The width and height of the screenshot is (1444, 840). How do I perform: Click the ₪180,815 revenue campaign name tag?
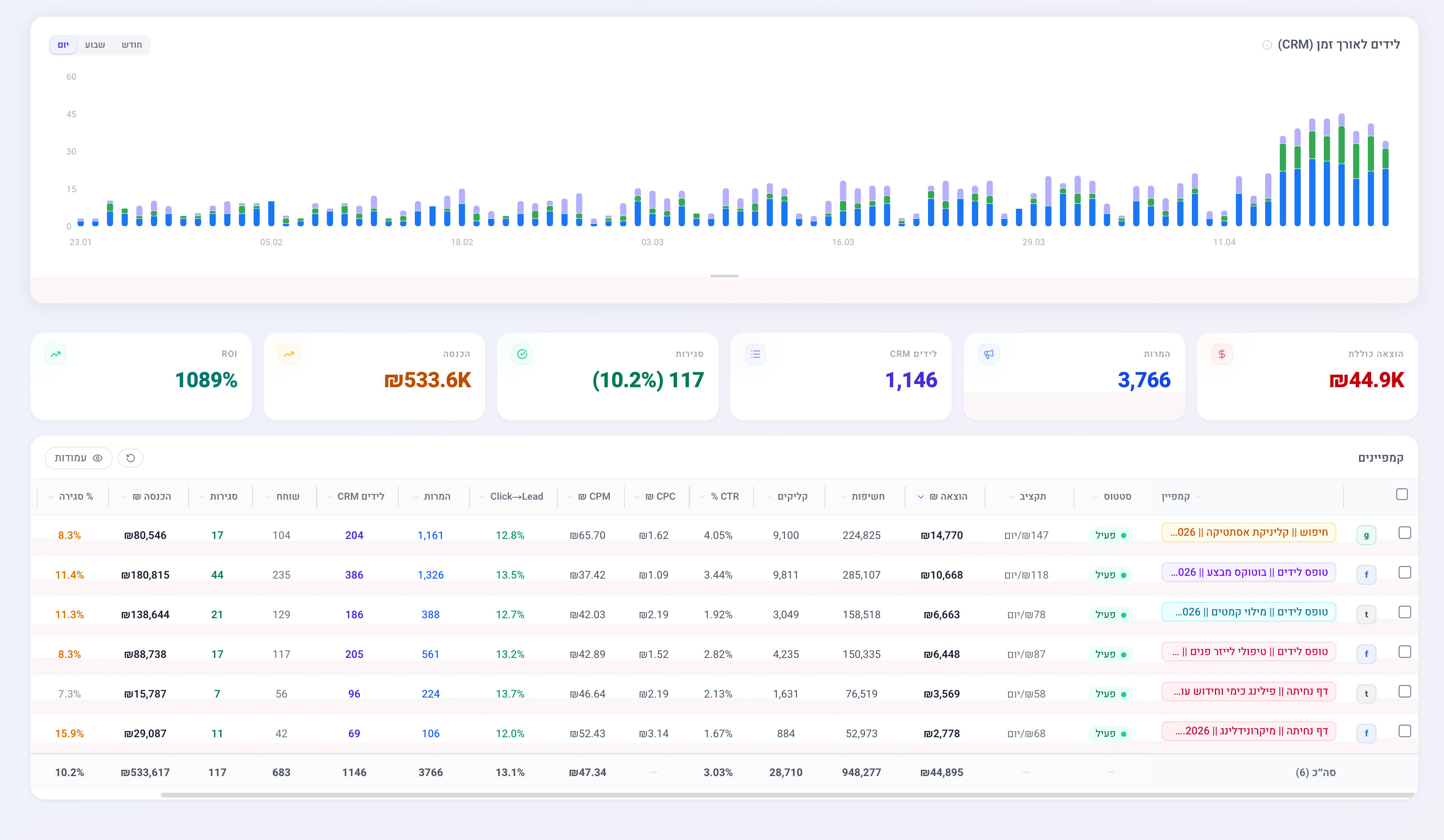pos(1249,573)
